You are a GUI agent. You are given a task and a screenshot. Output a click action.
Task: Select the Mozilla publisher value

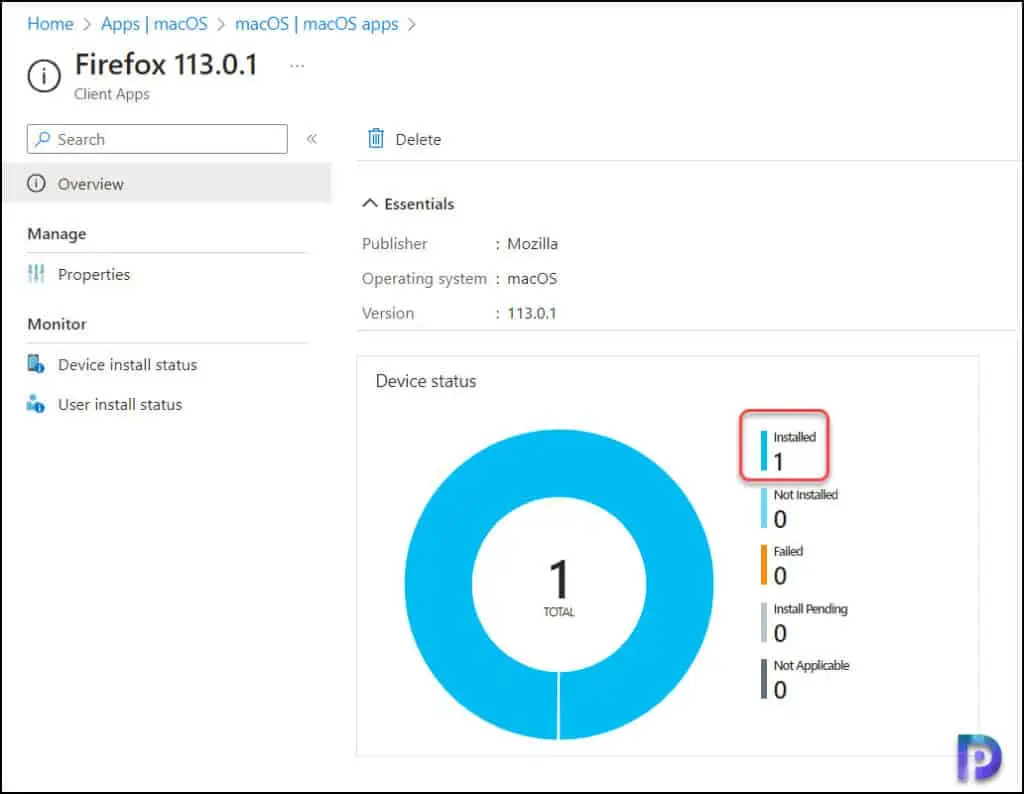pos(532,244)
